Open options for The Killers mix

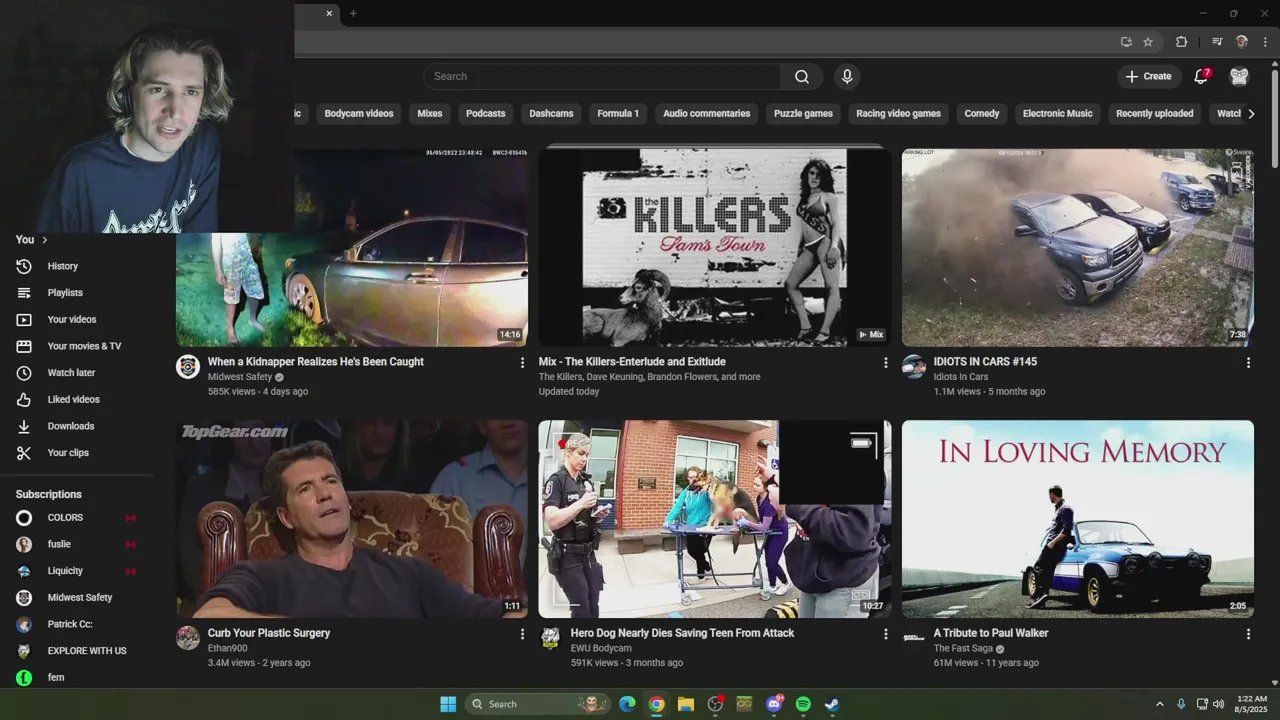click(x=885, y=363)
